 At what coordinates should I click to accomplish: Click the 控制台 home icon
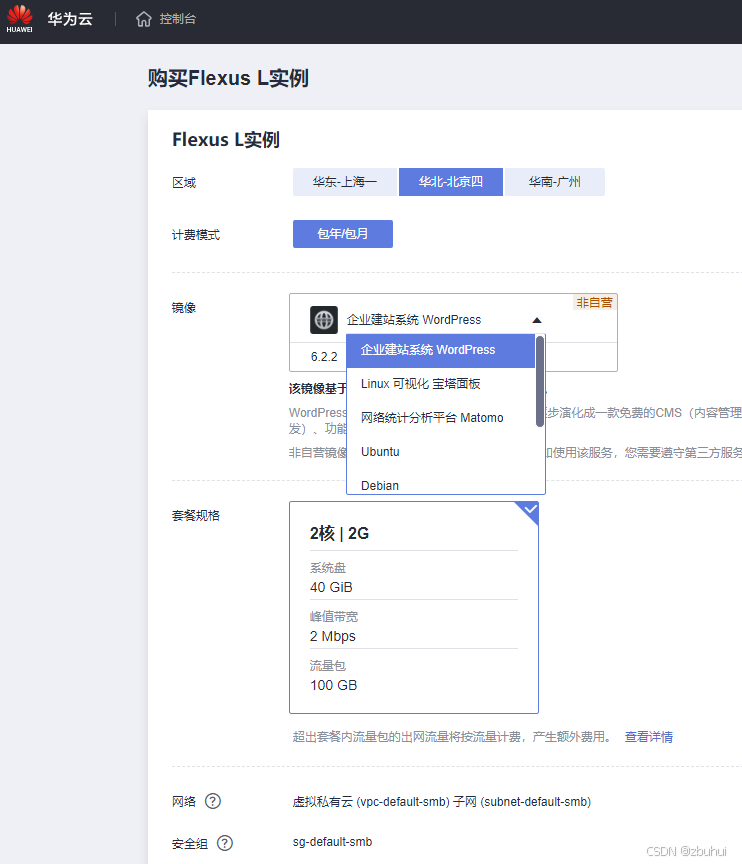144,19
